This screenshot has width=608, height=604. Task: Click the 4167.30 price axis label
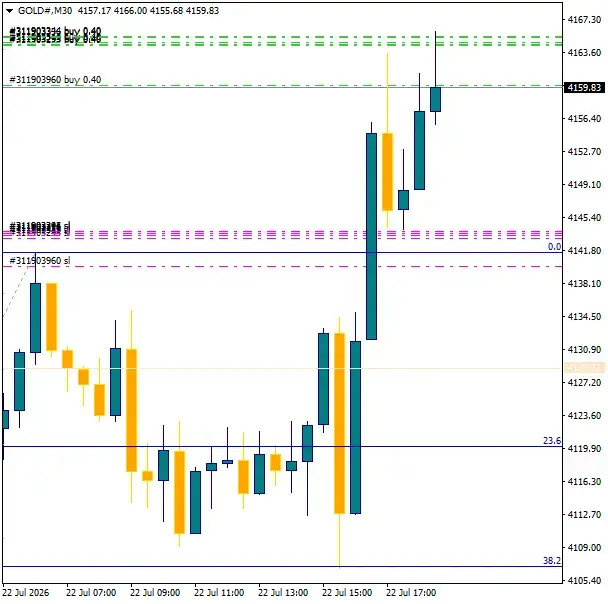(584, 19)
